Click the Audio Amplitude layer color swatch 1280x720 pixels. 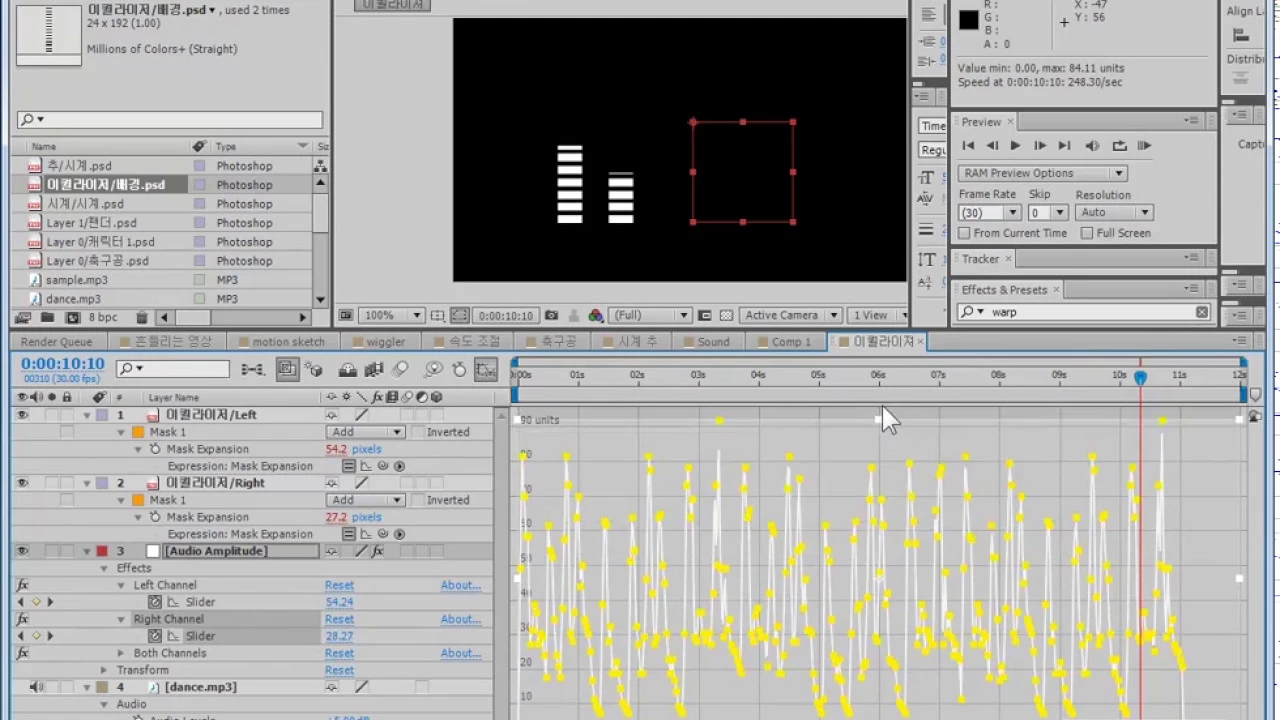pyautogui.click(x=101, y=551)
